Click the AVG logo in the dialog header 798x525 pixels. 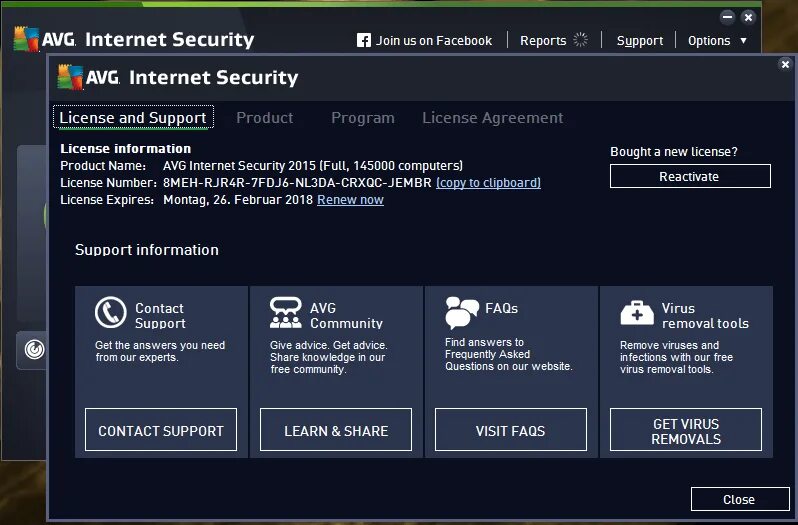(x=70, y=77)
